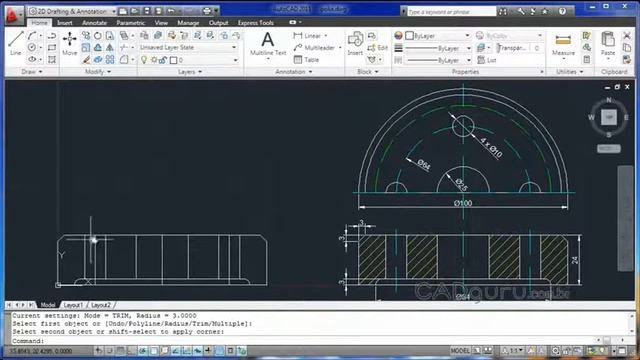Click the Command line input
The image size is (640, 360).
302,341
